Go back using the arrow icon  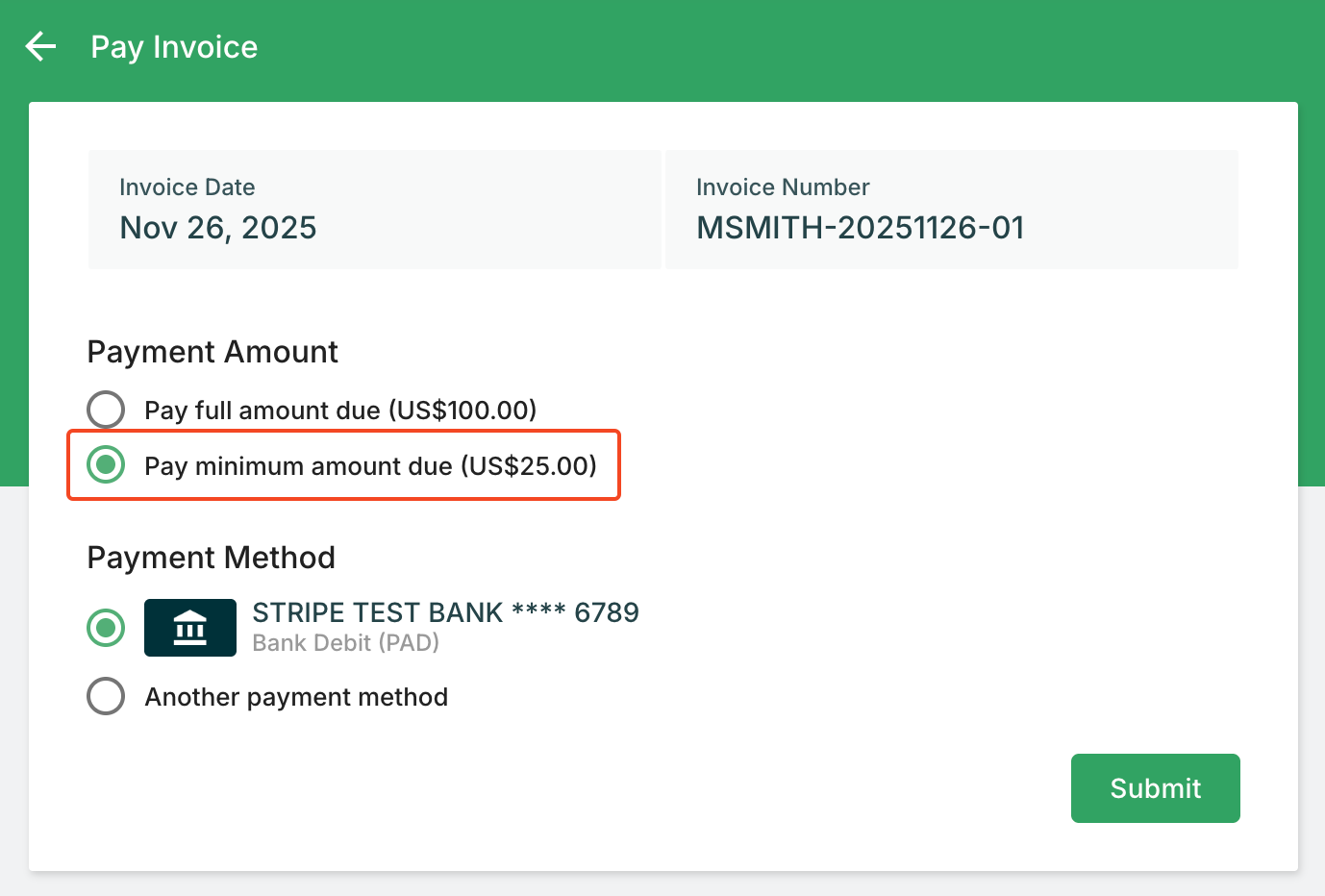point(40,46)
